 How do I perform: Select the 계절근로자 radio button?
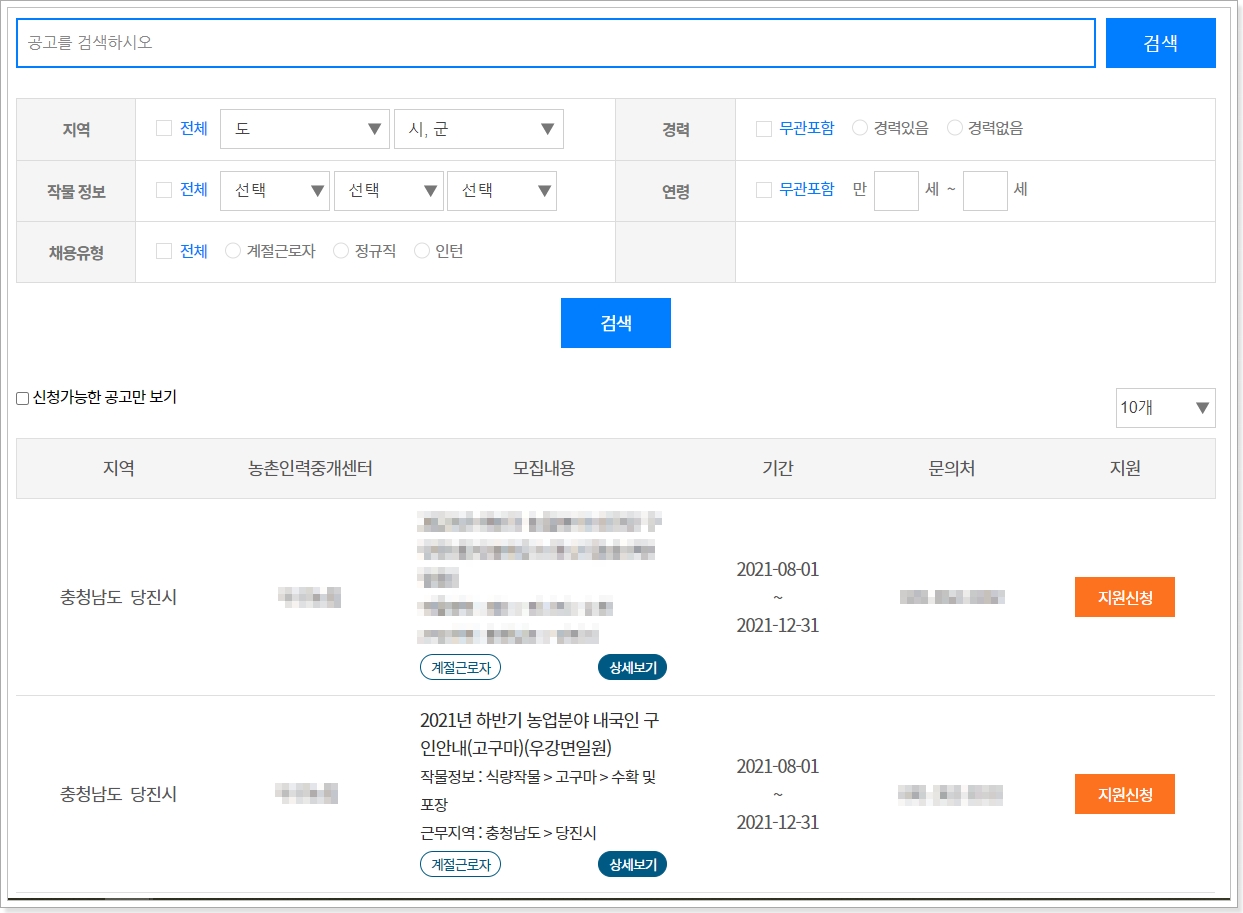click(233, 251)
